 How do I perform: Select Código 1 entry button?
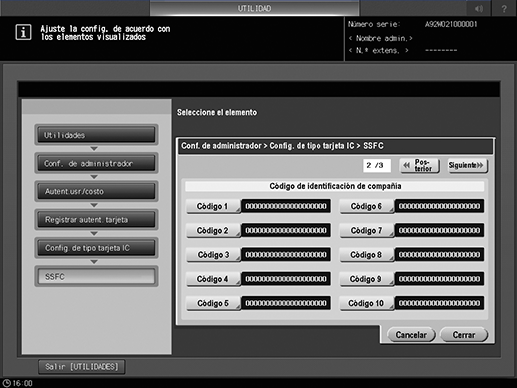coord(213,206)
